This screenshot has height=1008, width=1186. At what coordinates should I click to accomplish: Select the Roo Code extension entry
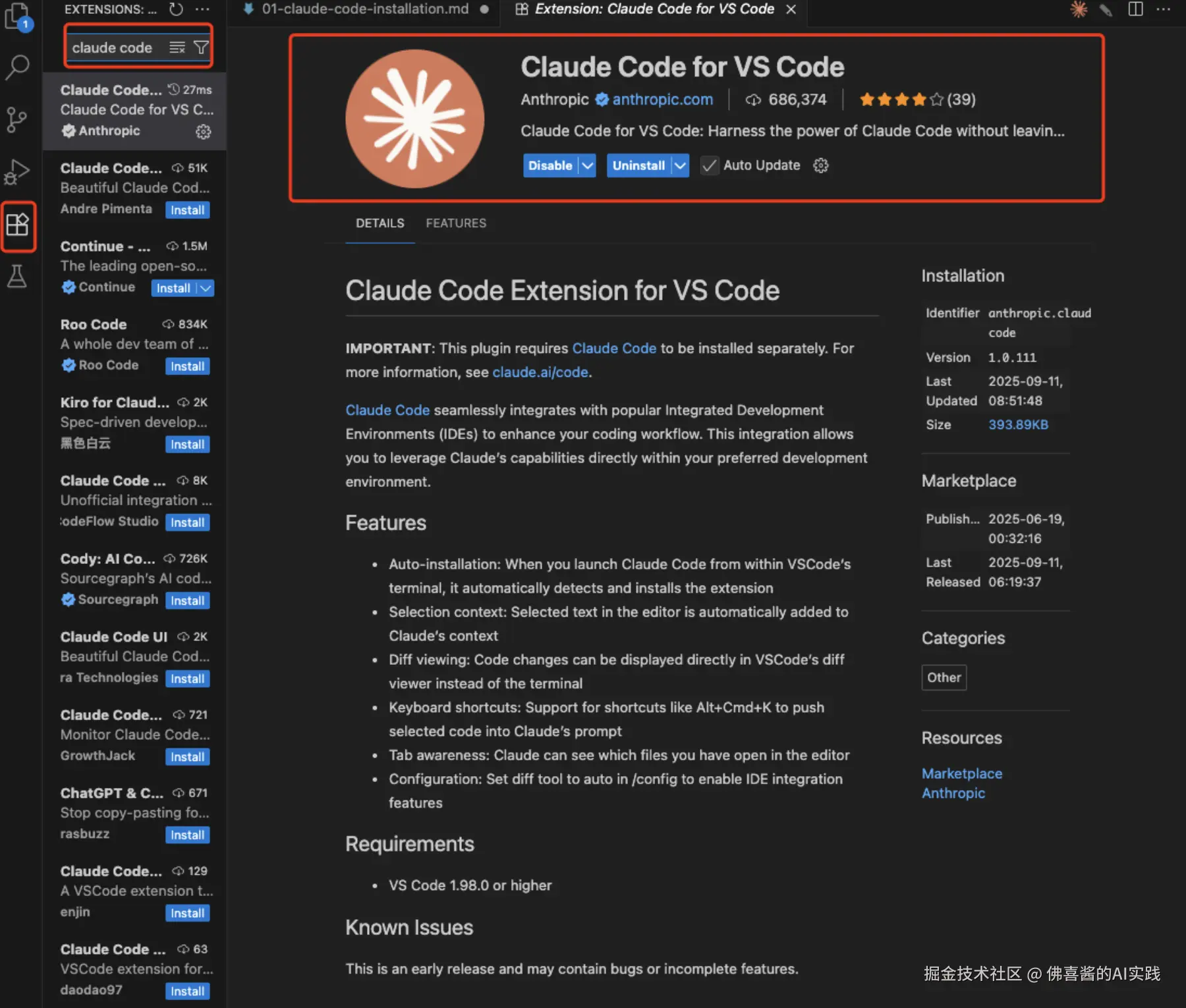(134, 345)
